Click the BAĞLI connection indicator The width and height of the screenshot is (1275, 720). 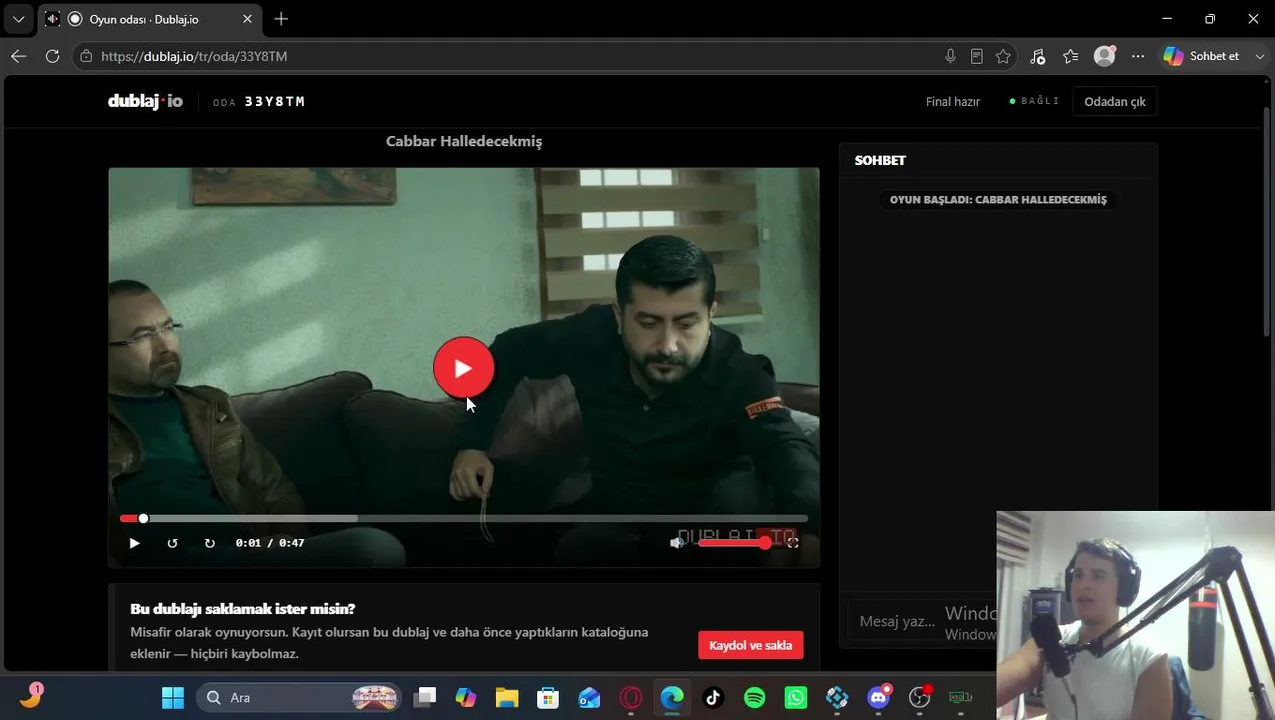coord(1034,101)
